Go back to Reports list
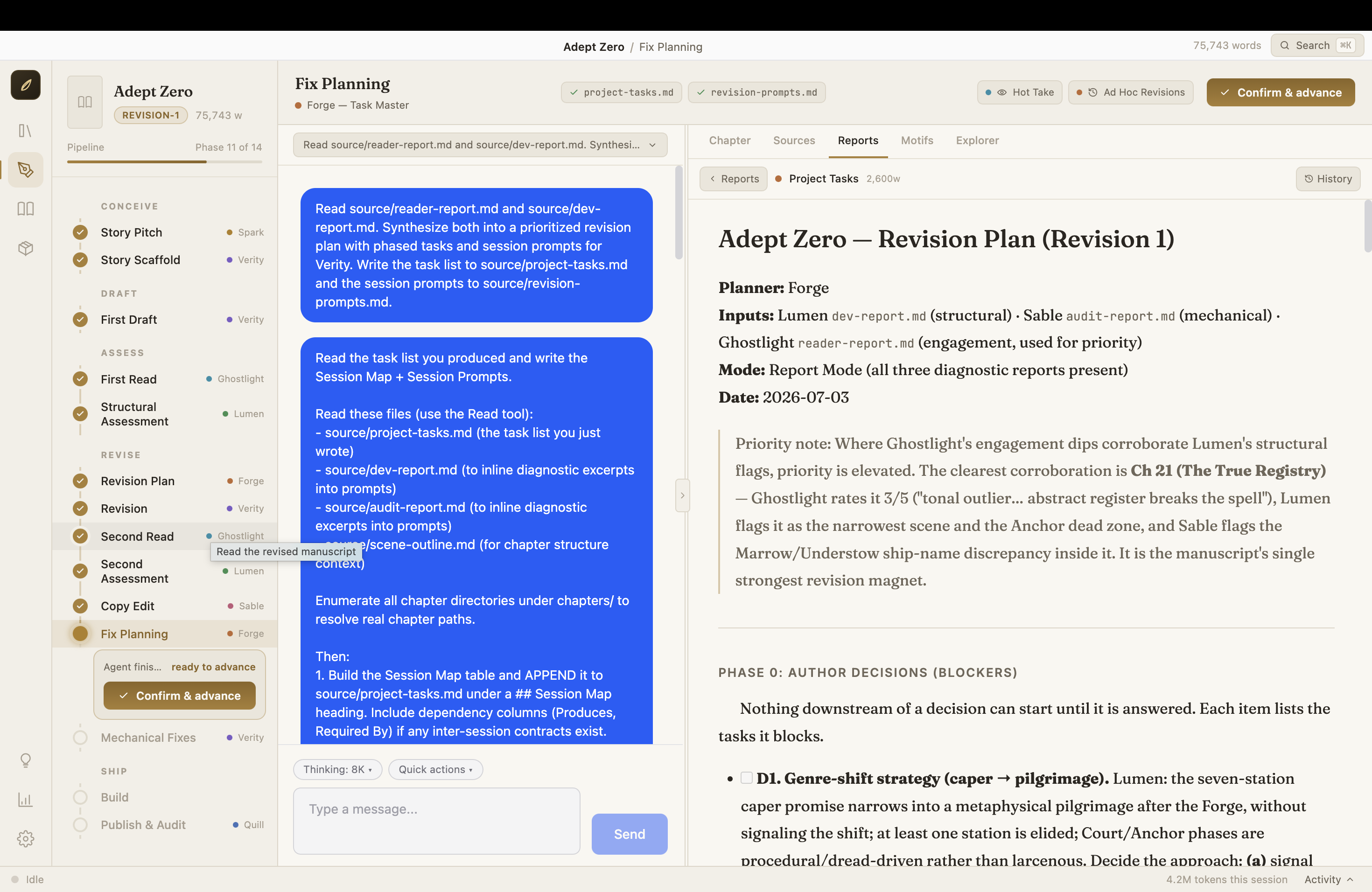The image size is (1372, 892). pos(734,179)
